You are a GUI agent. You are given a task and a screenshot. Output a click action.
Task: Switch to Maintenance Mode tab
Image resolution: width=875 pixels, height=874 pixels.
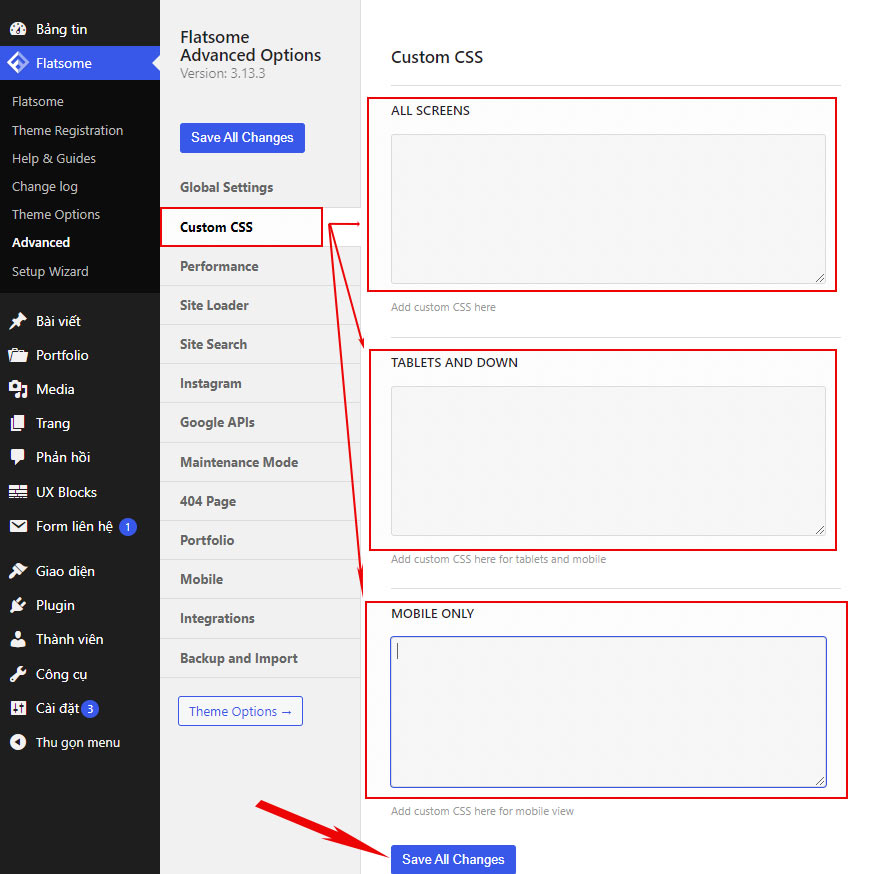[239, 462]
